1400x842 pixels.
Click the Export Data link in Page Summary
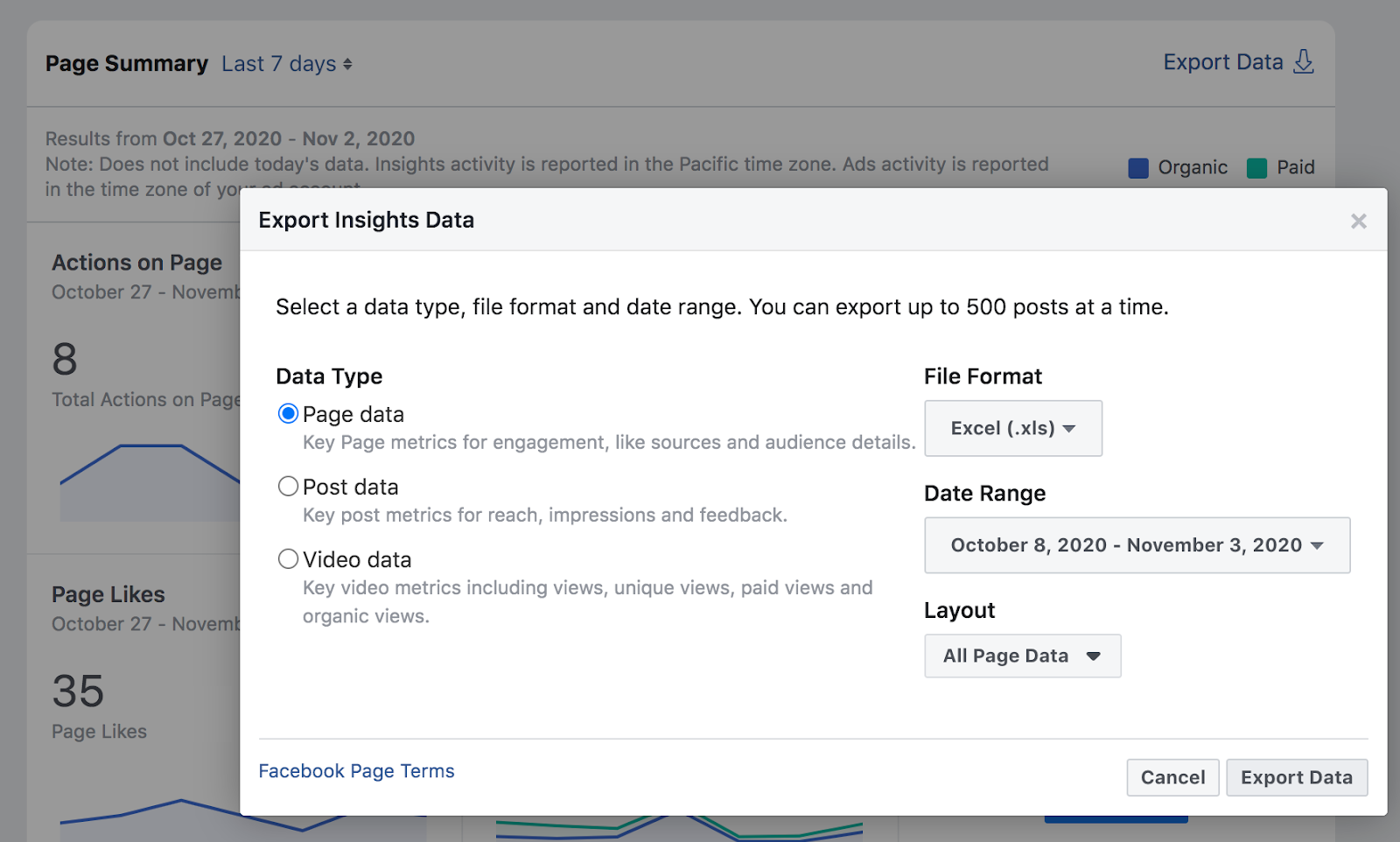1222,62
